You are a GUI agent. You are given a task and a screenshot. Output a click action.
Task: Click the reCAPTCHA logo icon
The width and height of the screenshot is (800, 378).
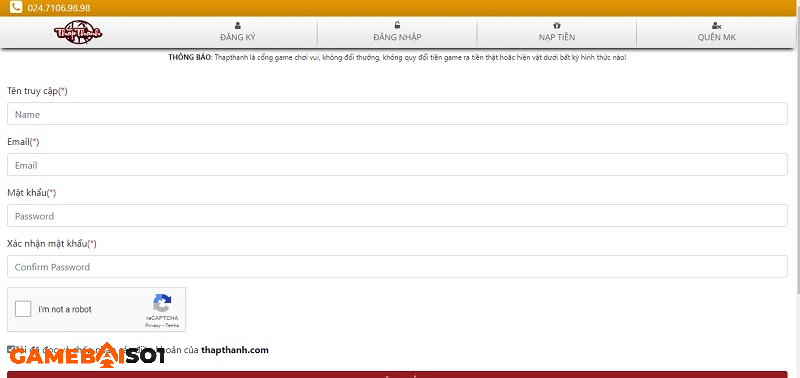[x=162, y=303]
